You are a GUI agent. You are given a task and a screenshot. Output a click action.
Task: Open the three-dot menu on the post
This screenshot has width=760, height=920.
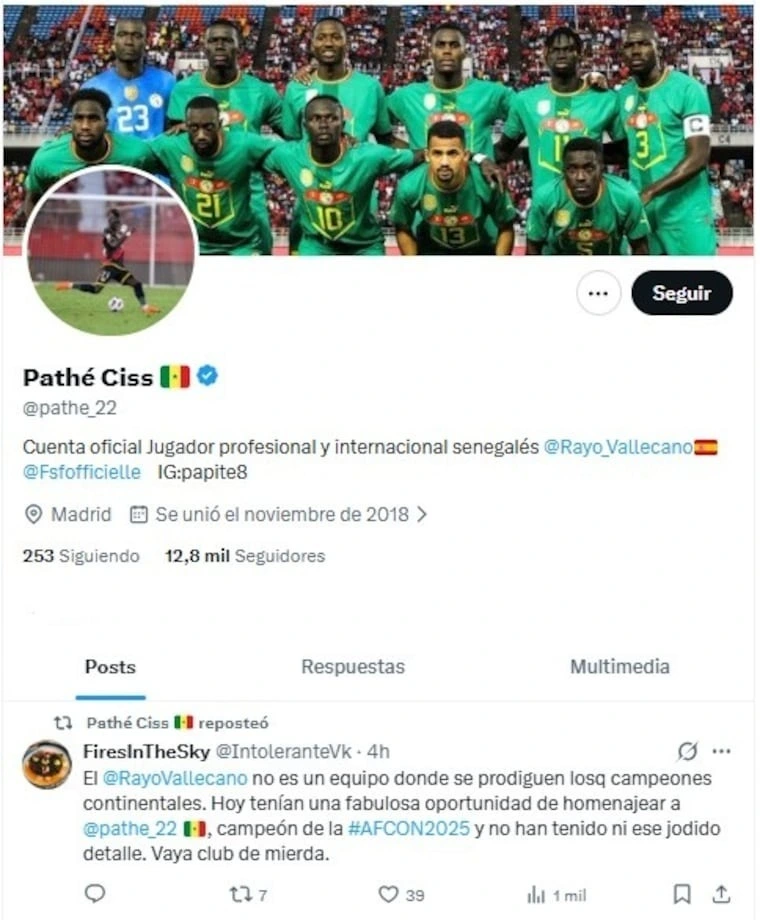click(x=721, y=751)
